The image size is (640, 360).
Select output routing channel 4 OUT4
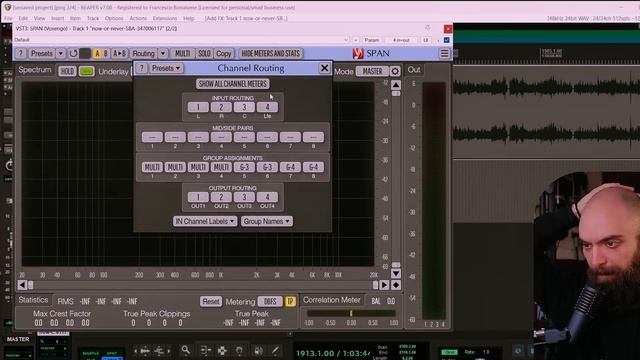267,198
